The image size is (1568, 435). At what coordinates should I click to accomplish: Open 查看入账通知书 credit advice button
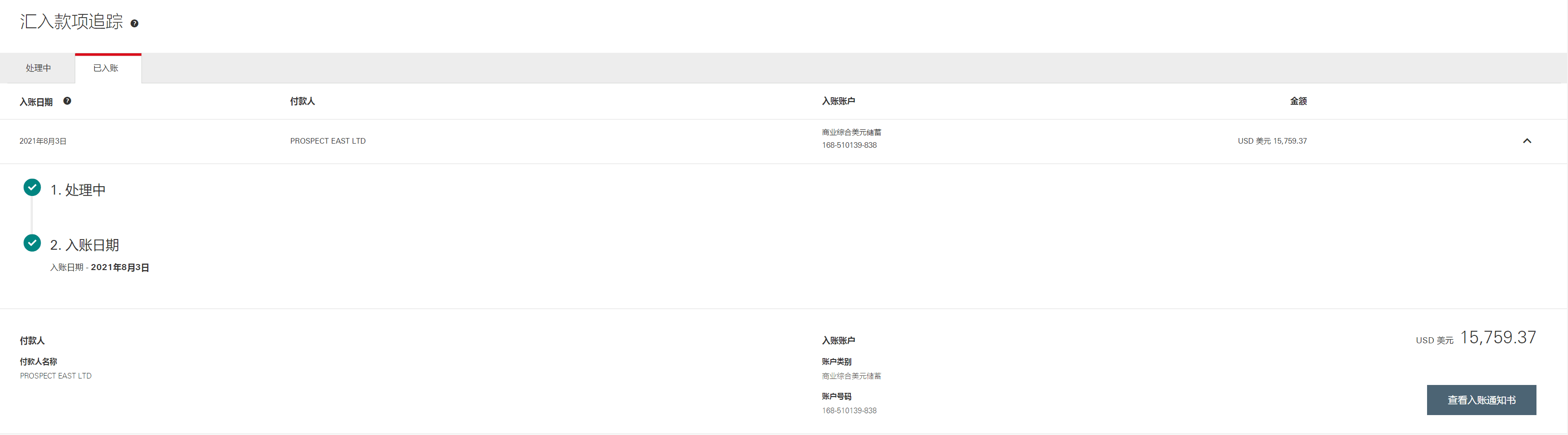[1481, 400]
